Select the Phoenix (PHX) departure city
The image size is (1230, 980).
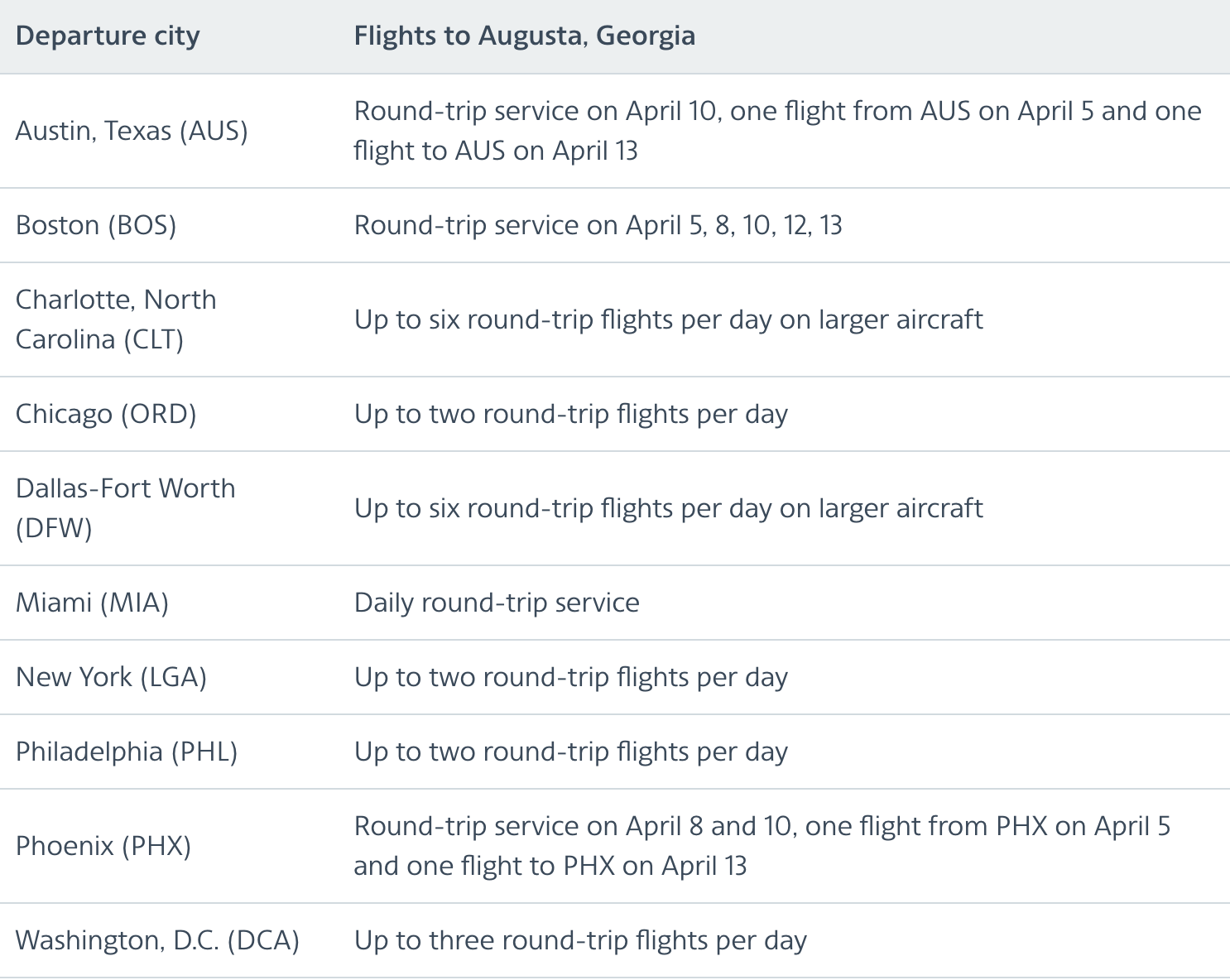[x=103, y=846]
